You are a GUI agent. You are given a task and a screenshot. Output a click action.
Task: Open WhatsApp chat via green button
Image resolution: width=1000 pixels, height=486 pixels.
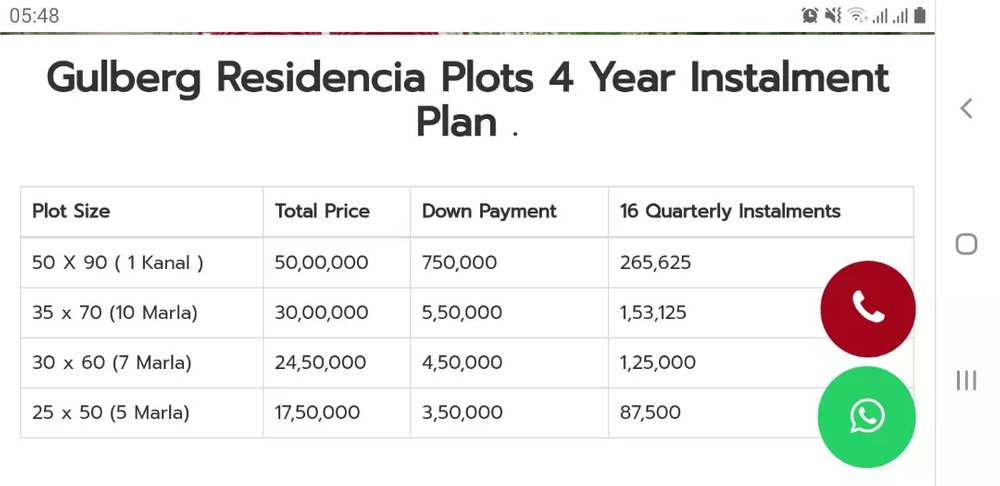point(866,416)
